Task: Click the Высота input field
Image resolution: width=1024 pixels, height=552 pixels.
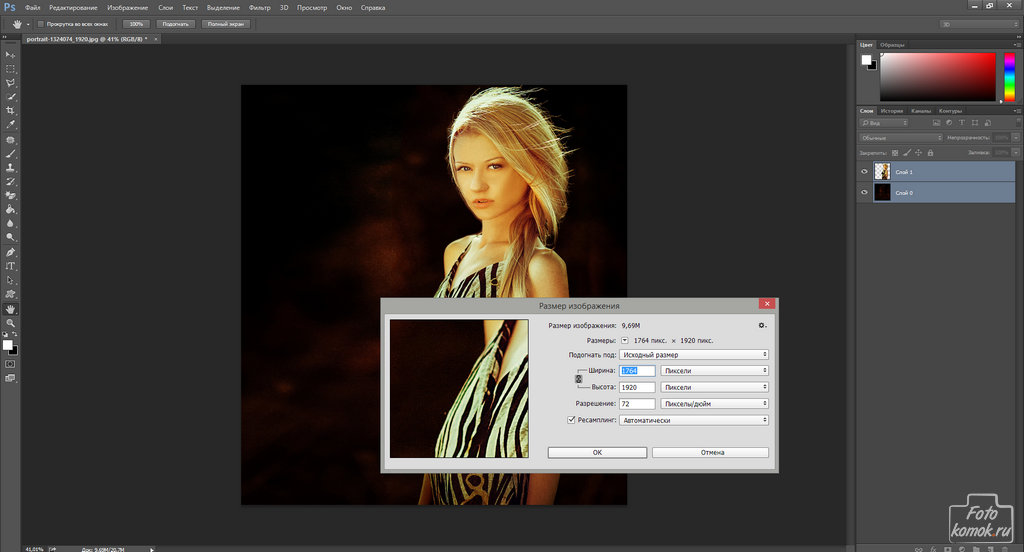Action: pos(637,387)
